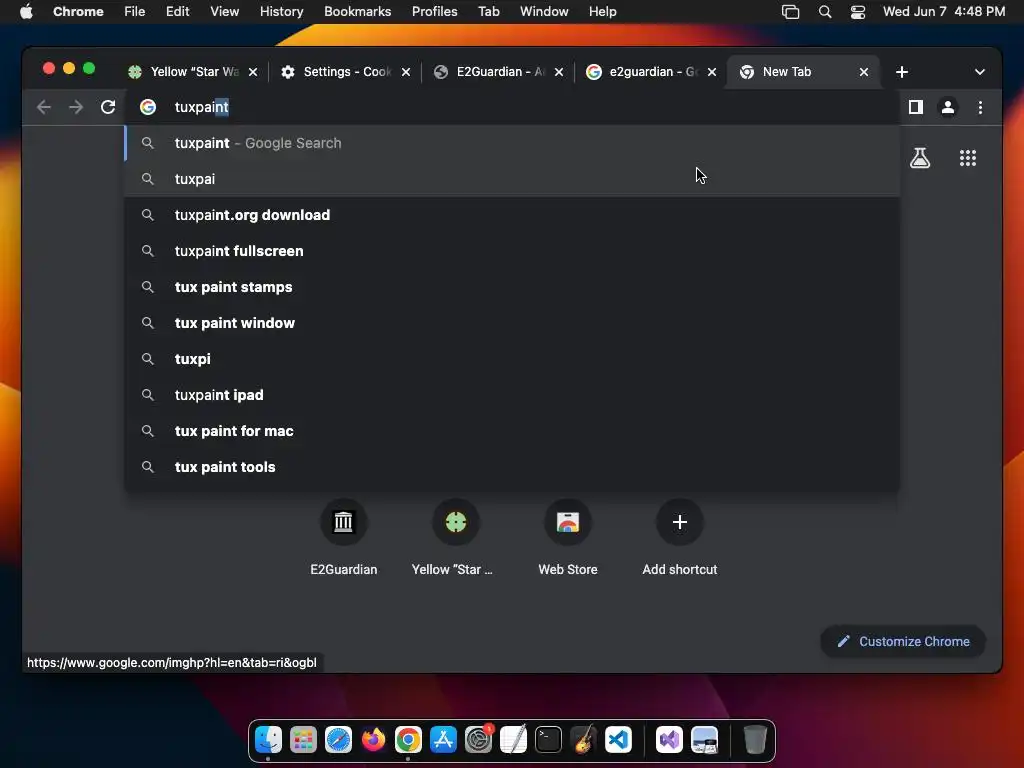Click the address bar containing tuxpaint
Screen dimensions: 1024x768
(x=513, y=107)
